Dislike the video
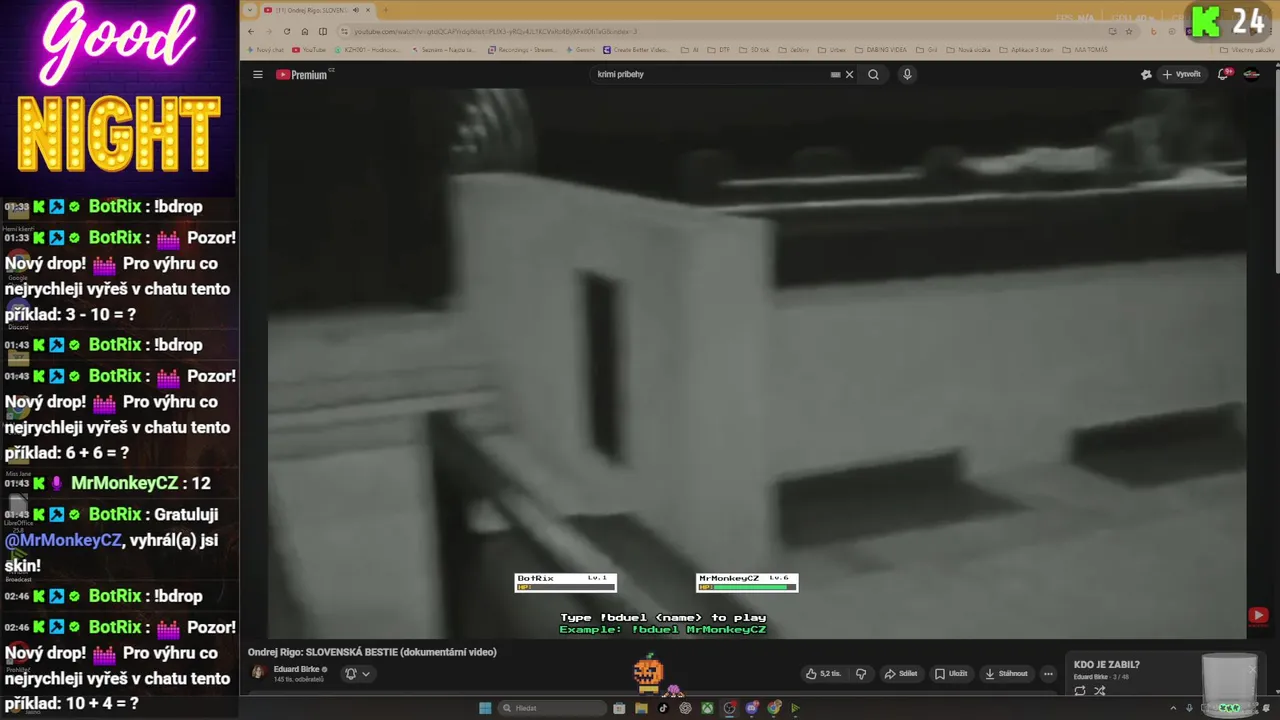 click(861, 673)
